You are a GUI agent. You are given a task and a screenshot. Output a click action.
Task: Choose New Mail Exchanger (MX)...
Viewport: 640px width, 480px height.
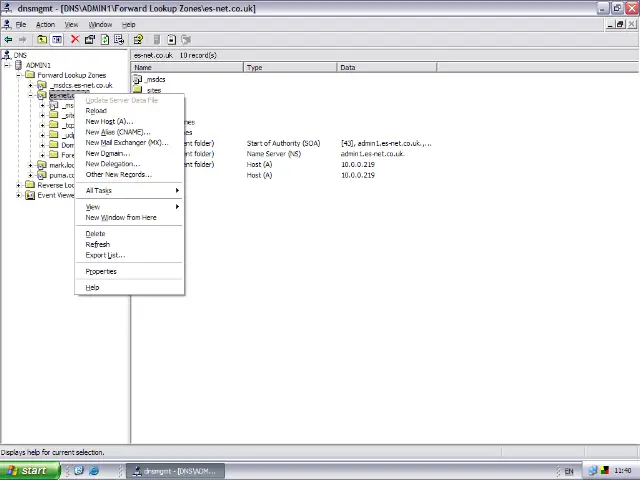coord(129,142)
